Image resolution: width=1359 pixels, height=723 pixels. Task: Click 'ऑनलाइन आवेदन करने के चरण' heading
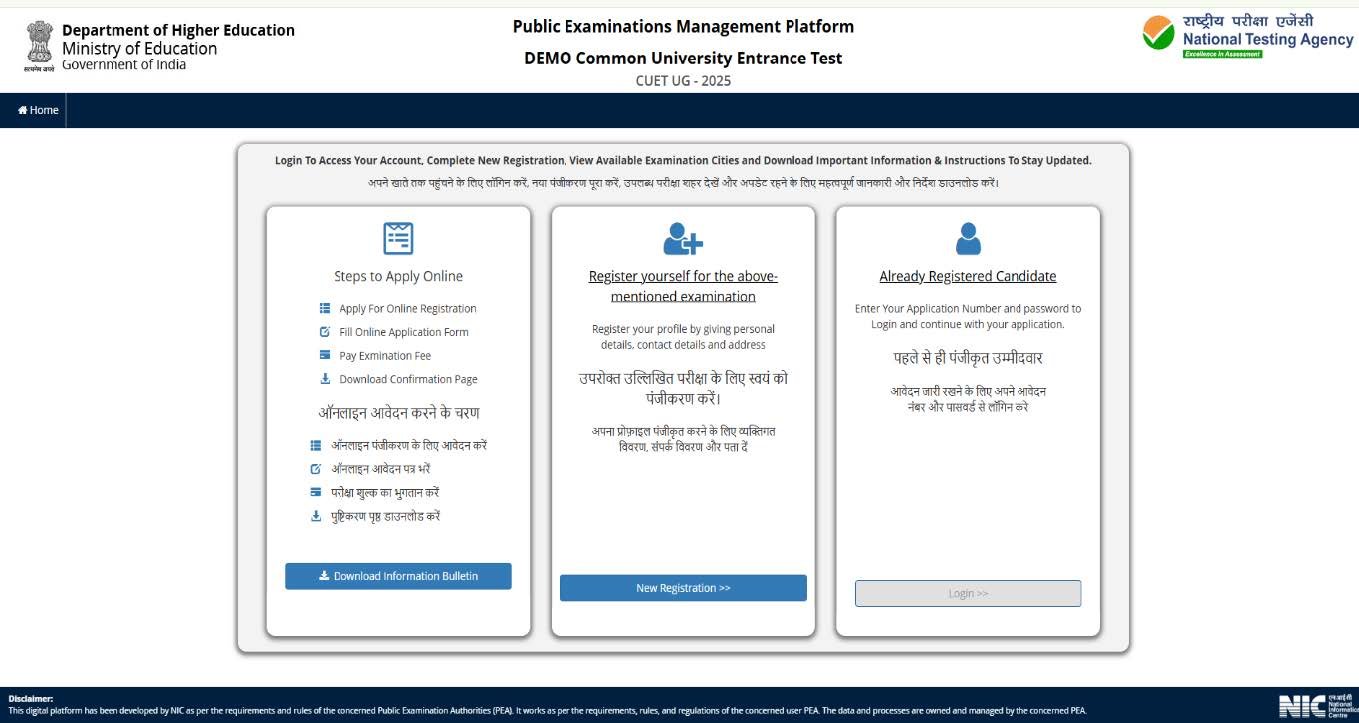coord(399,413)
